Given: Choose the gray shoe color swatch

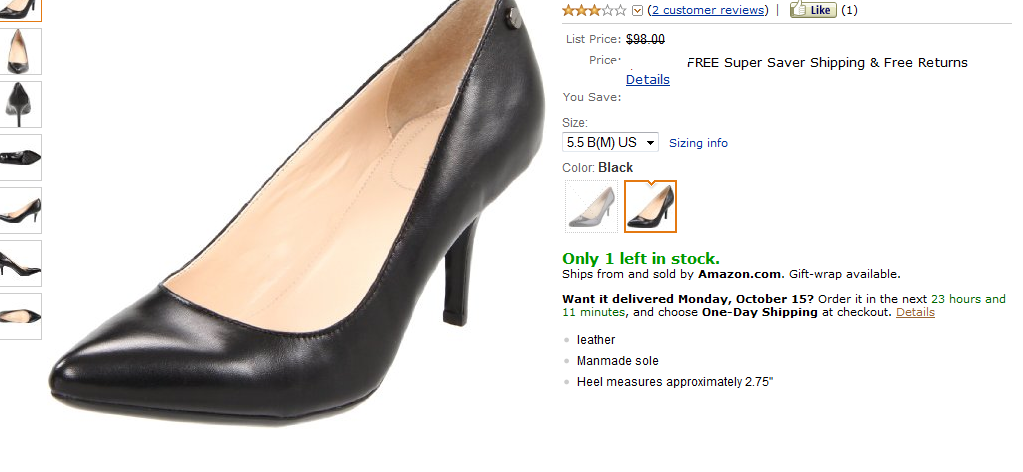Looking at the screenshot, I should pyautogui.click(x=591, y=206).
